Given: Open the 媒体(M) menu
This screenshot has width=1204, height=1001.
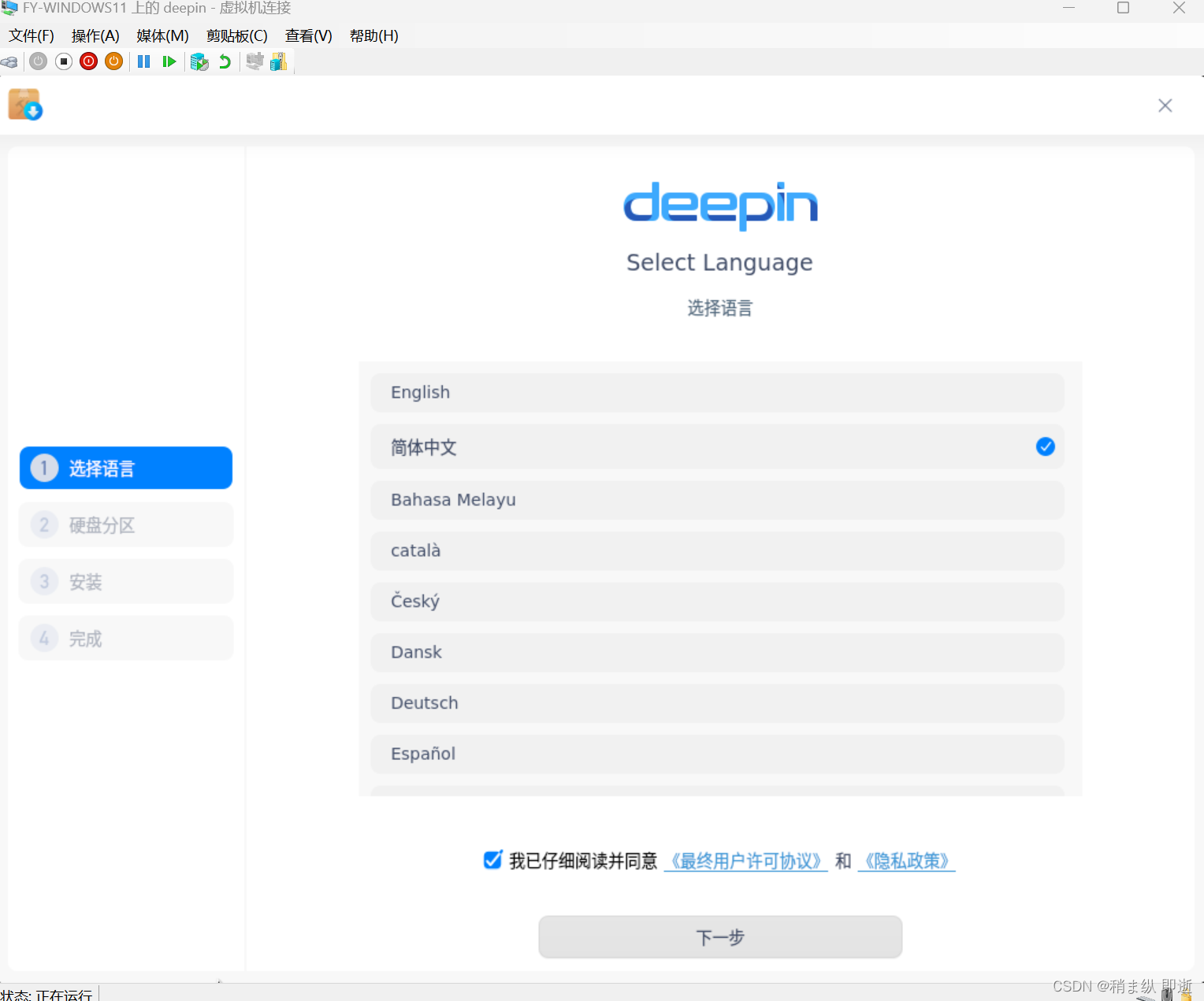Looking at the screenshot, I should click(162, 35).
